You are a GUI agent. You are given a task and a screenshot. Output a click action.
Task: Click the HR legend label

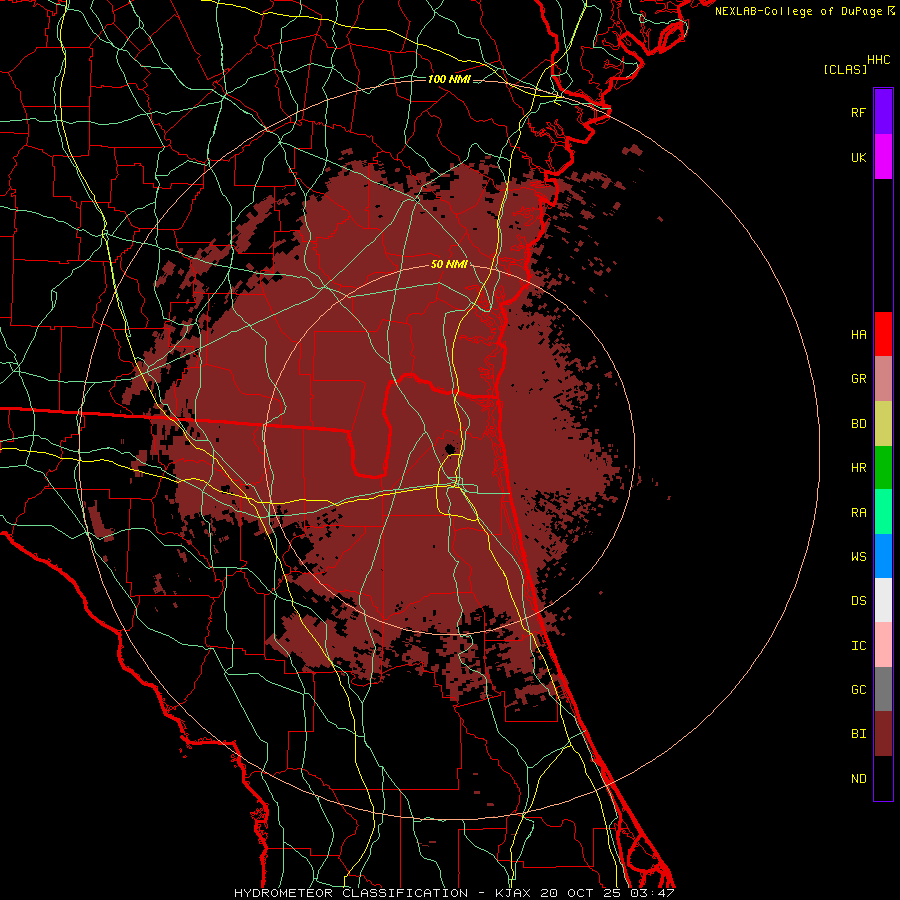click(859, 468)
